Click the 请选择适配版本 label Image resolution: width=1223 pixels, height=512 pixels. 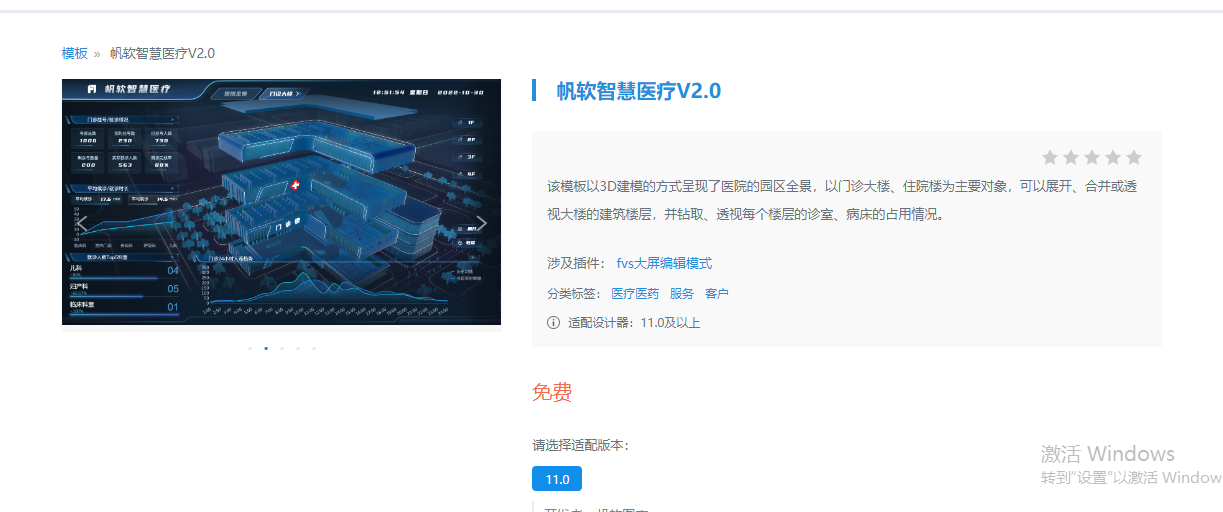(x=581, y=445)
